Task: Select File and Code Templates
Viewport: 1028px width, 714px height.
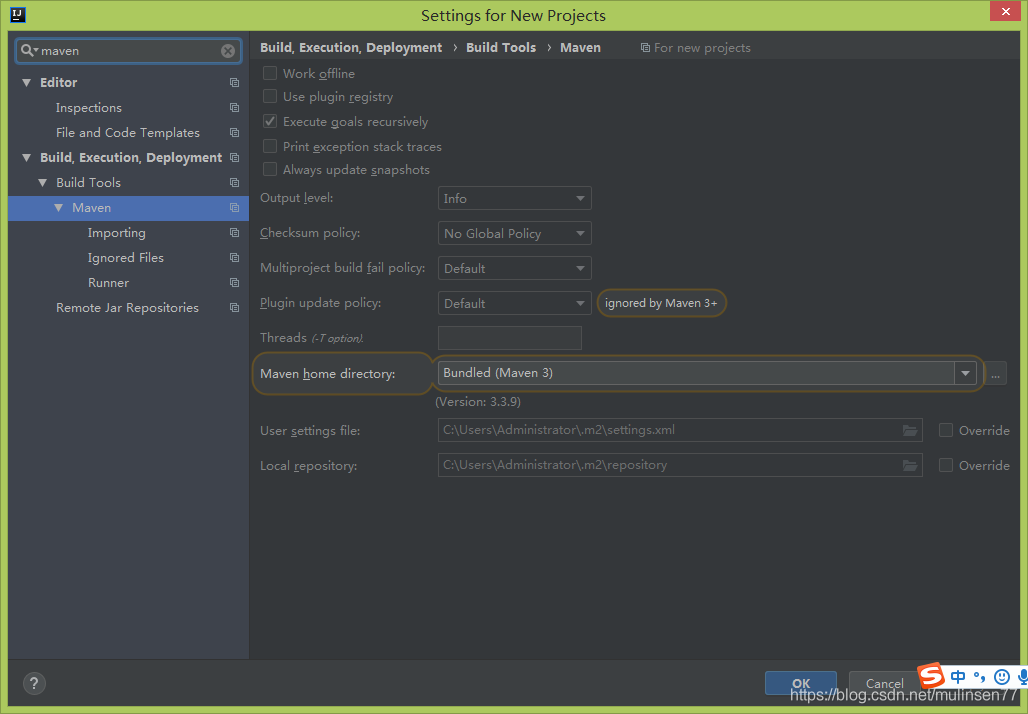Action: pos(128,132)
